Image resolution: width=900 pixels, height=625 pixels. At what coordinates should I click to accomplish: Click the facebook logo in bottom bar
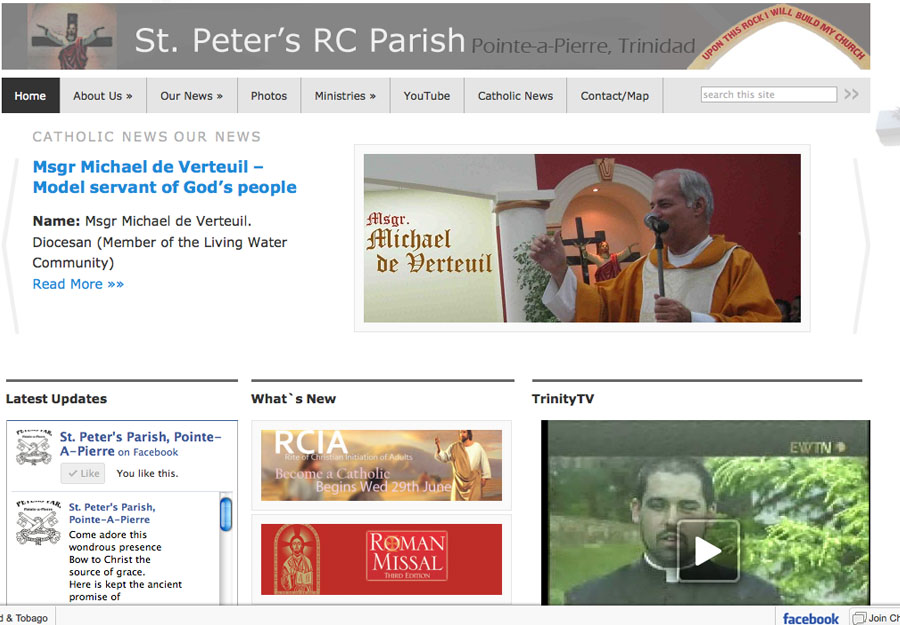pos(810,618)
